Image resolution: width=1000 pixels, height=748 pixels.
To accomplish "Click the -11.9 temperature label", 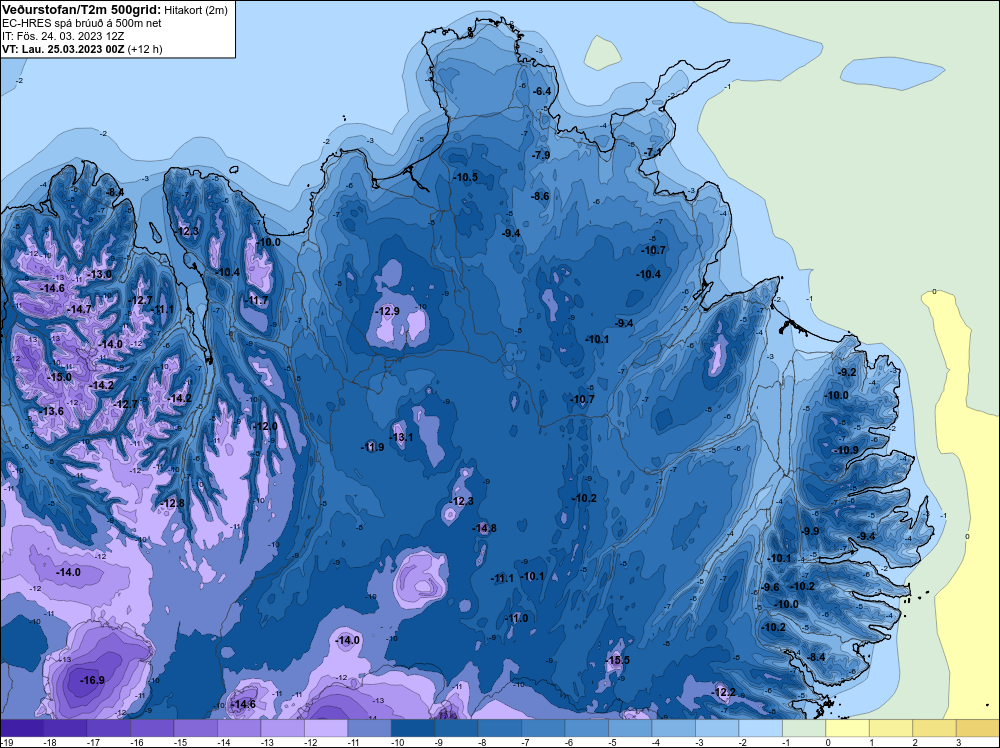I will [372, 447].
